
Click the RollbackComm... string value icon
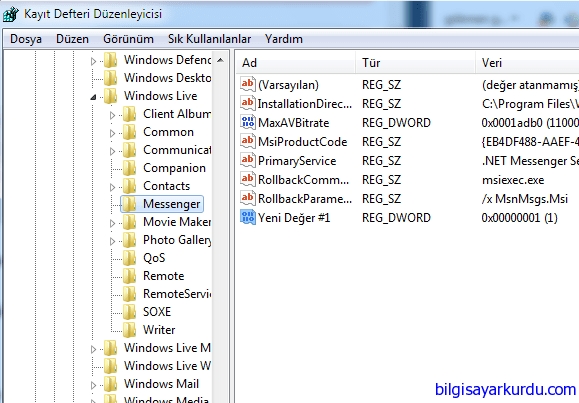pyautogui.click(x=247, y=179)
